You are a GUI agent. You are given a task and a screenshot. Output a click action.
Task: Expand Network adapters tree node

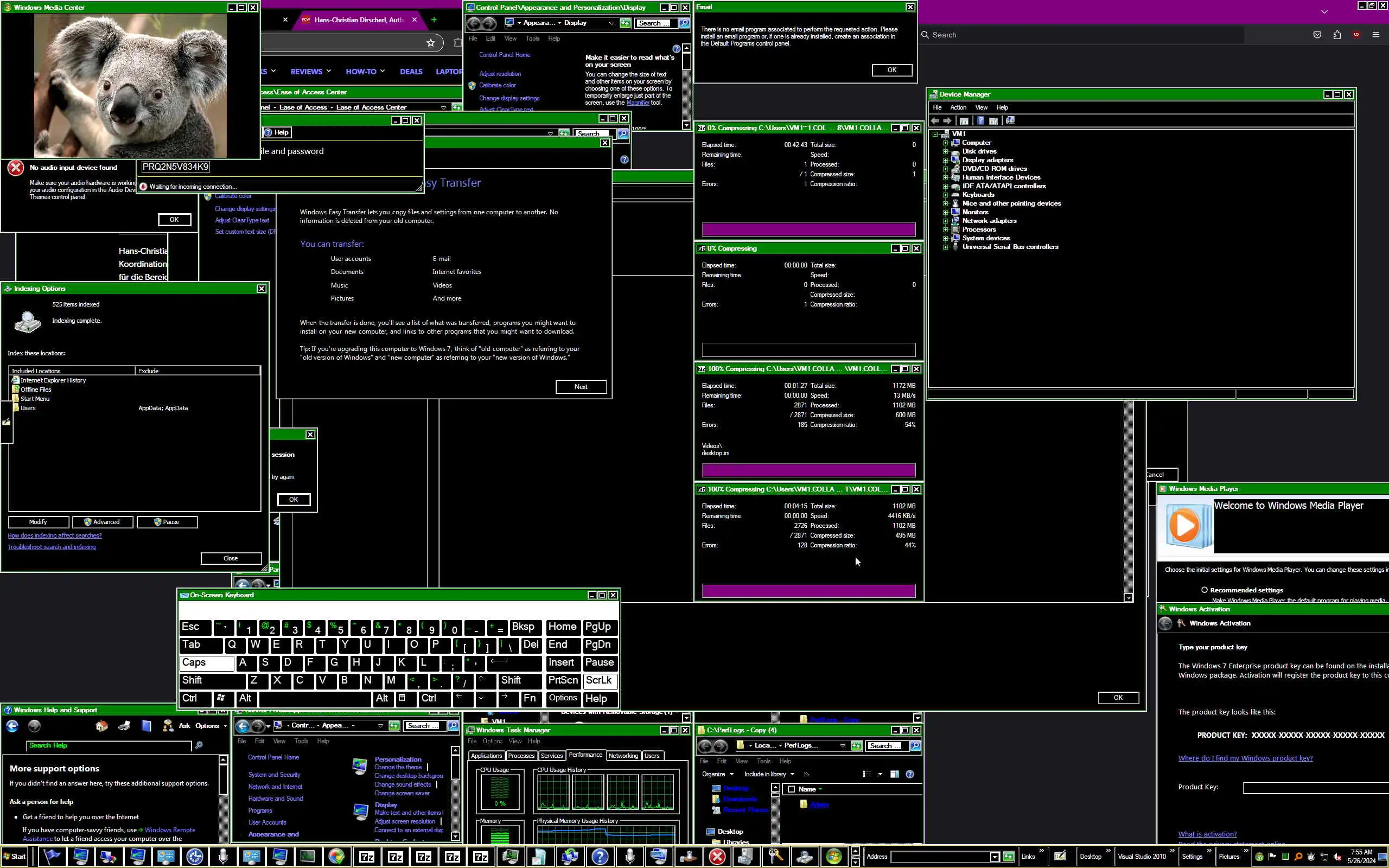(945, 221)
